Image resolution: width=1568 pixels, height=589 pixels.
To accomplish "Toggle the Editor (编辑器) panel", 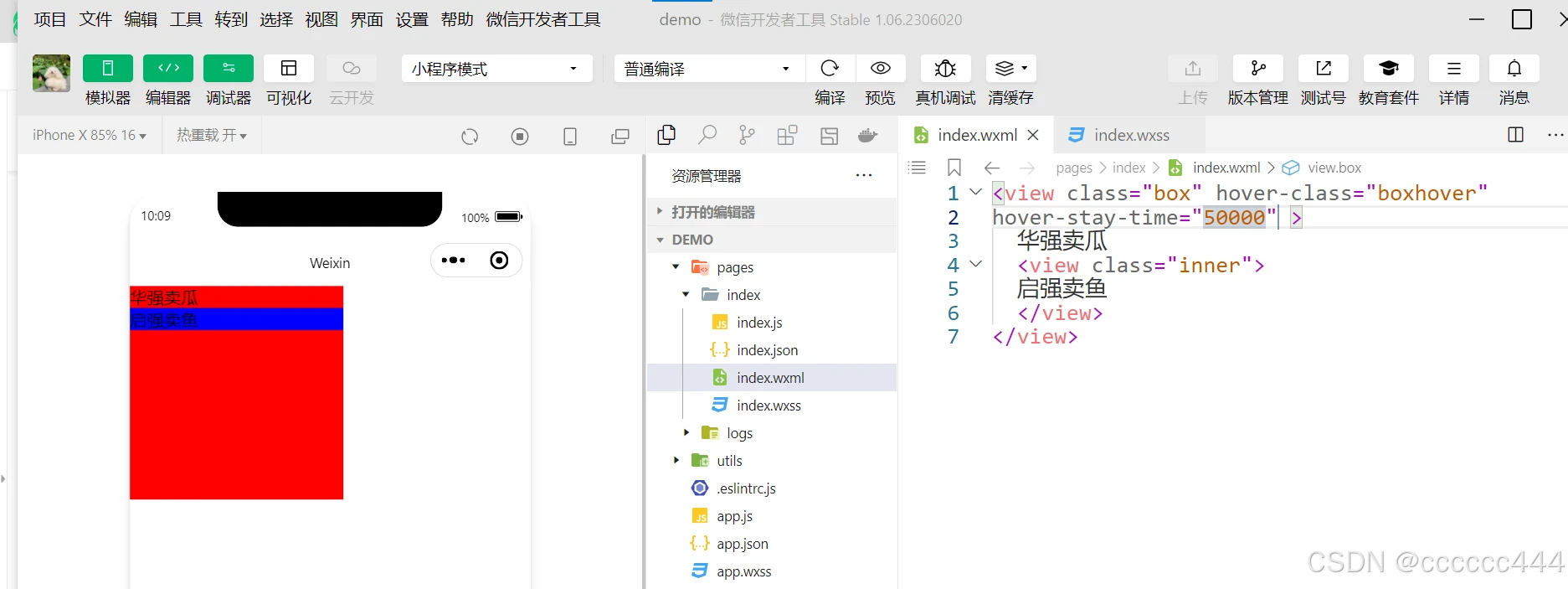I will point(168,69).
